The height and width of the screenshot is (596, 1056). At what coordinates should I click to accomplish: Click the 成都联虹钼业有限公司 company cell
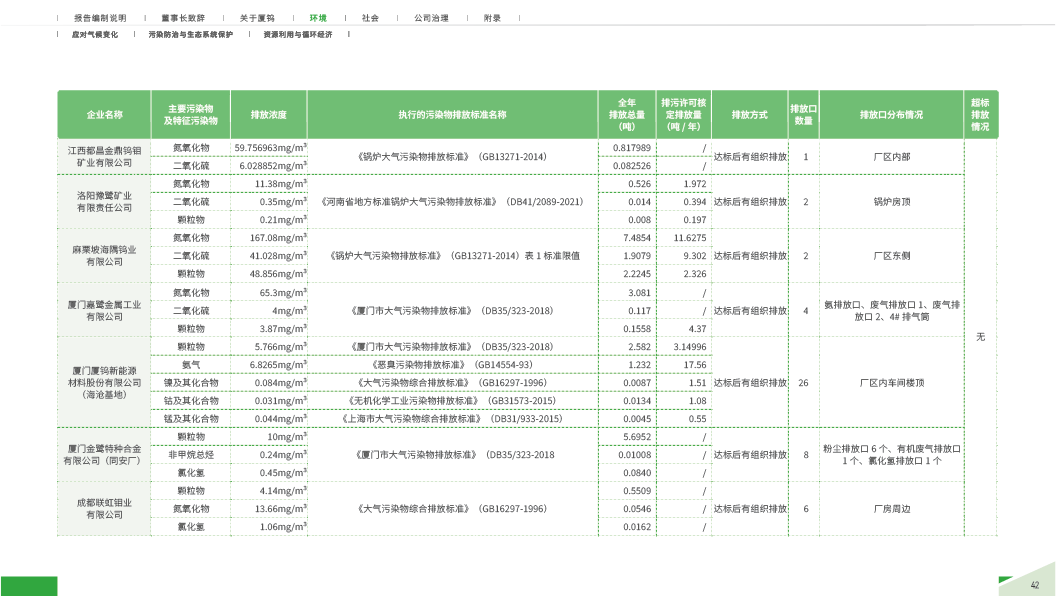[104, 509]
